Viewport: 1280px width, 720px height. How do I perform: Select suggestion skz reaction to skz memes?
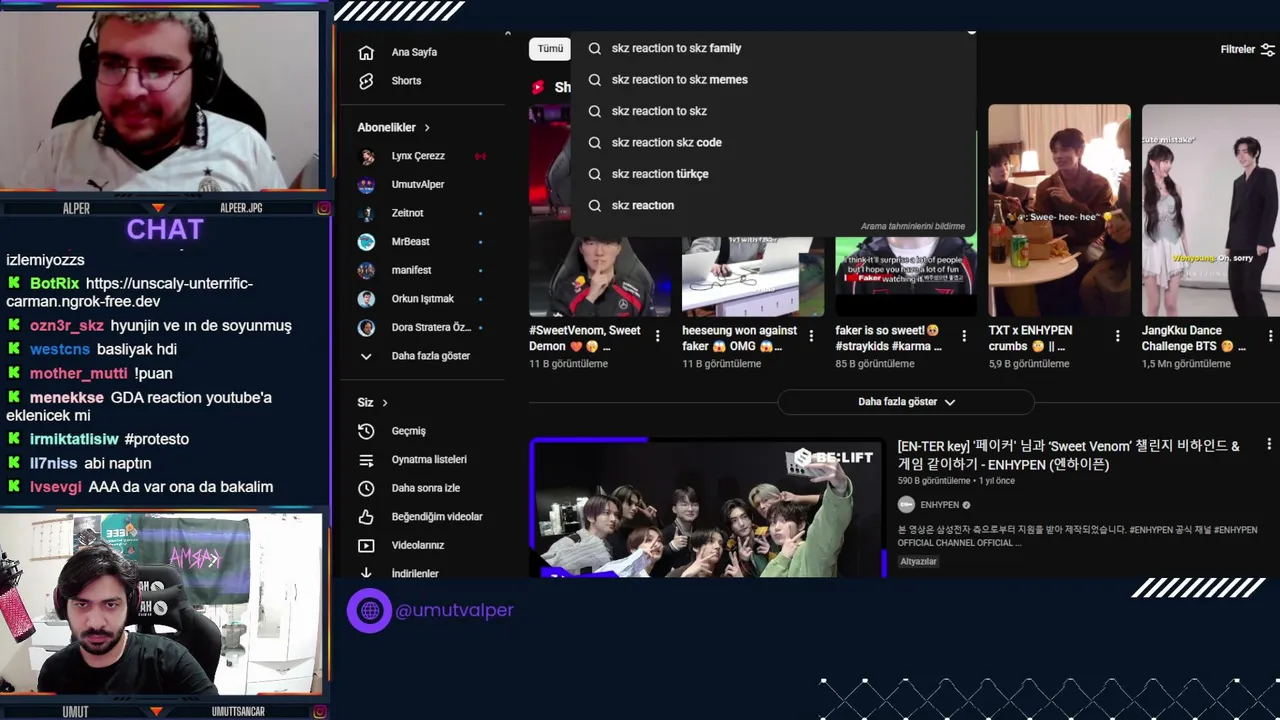pyautogui.click(x=772, y=80)
